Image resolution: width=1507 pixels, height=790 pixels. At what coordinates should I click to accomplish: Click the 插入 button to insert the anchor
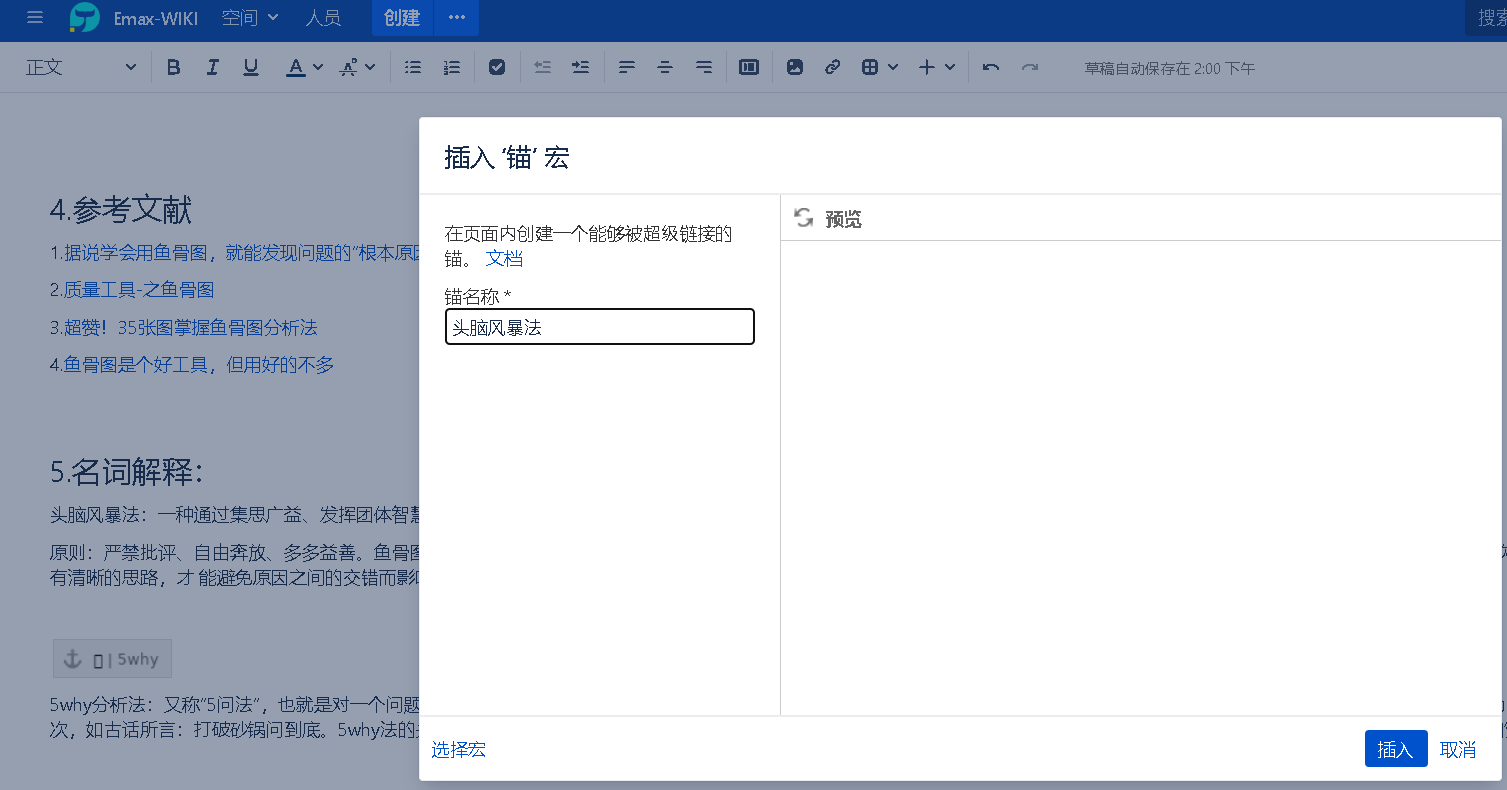tap(1396, 748)
